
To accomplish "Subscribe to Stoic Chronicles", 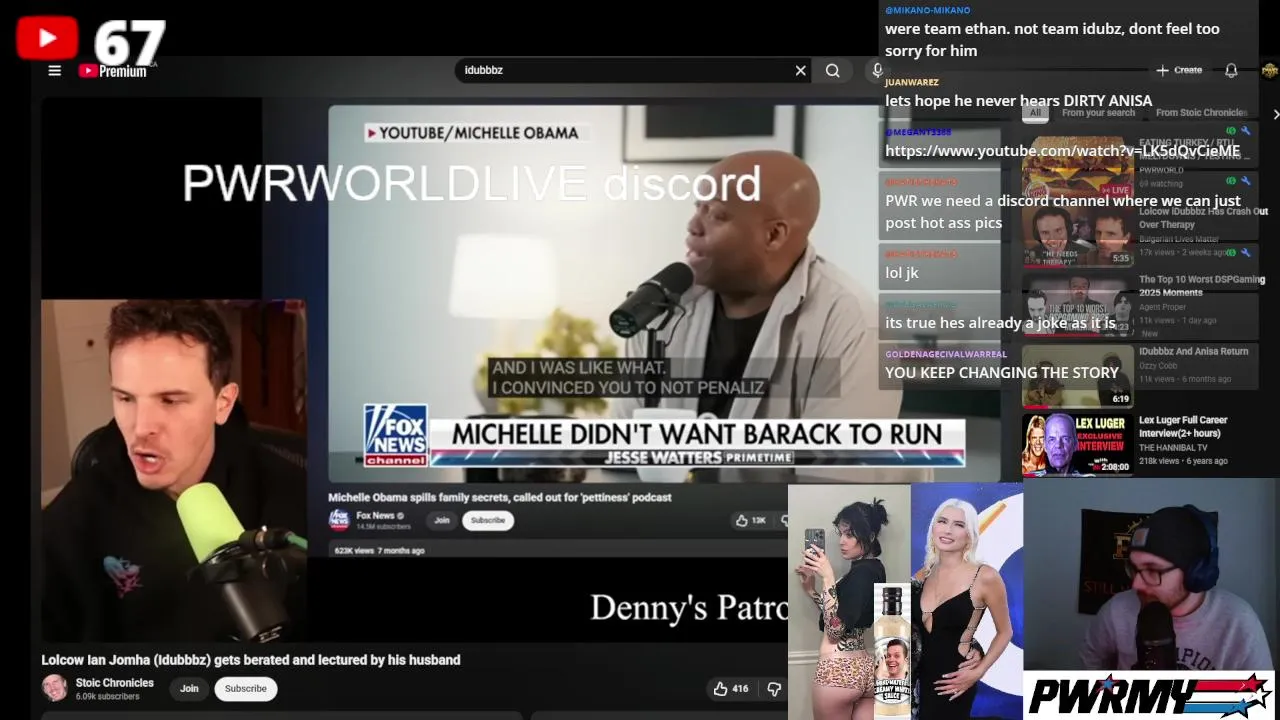I will [245, 688].
